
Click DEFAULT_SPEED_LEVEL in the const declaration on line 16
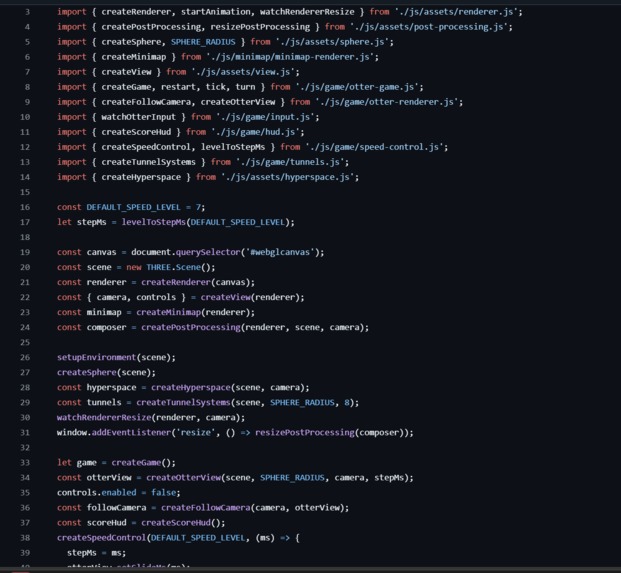click(133, 207)
